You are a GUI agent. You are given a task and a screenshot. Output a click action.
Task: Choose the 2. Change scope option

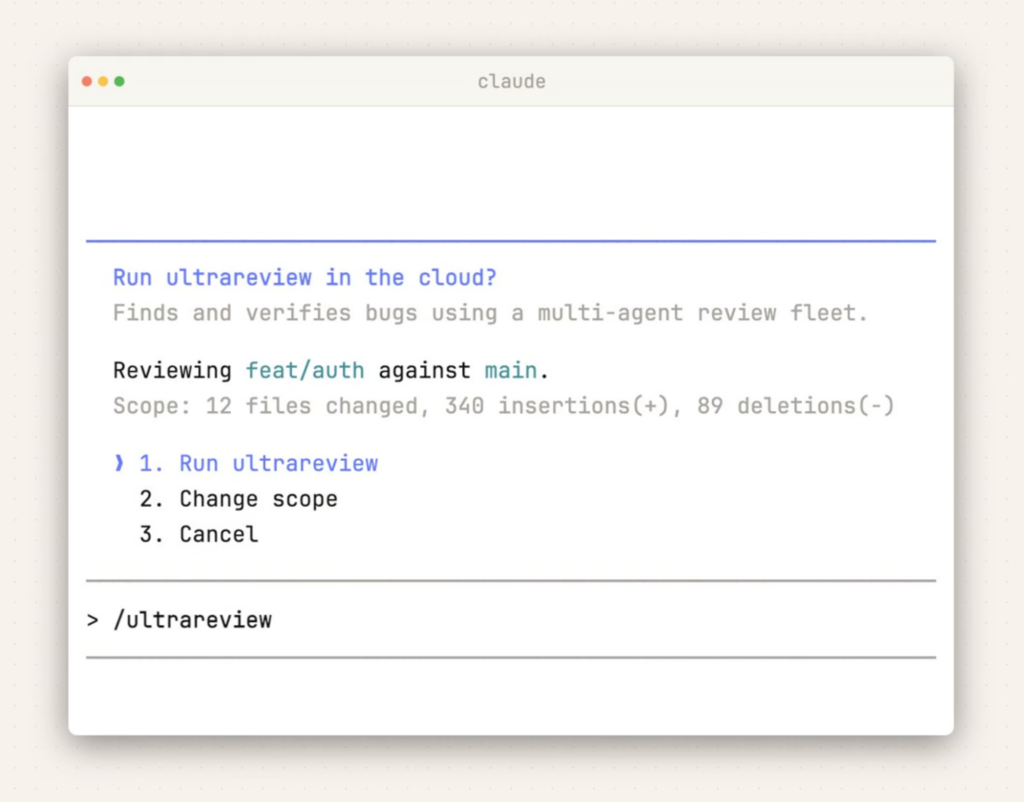coord(239,498)
